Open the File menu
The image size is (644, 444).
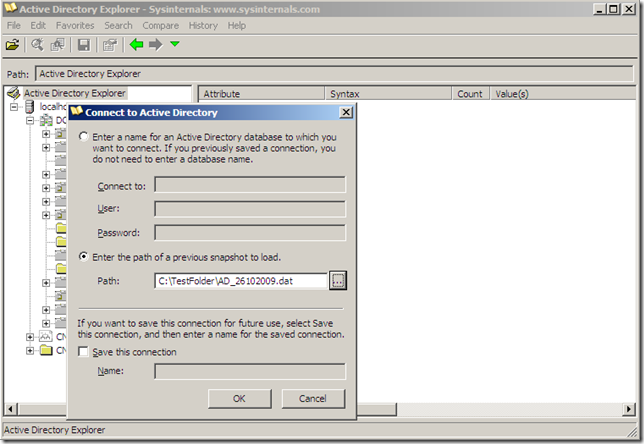pyautogui.click(x=14, y=25)
